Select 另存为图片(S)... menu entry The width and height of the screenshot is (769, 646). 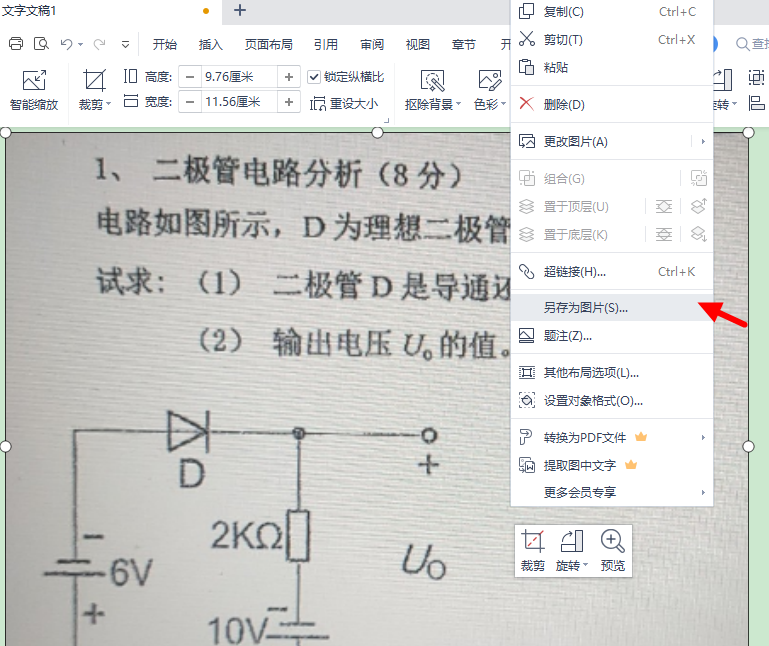point(612,308)
